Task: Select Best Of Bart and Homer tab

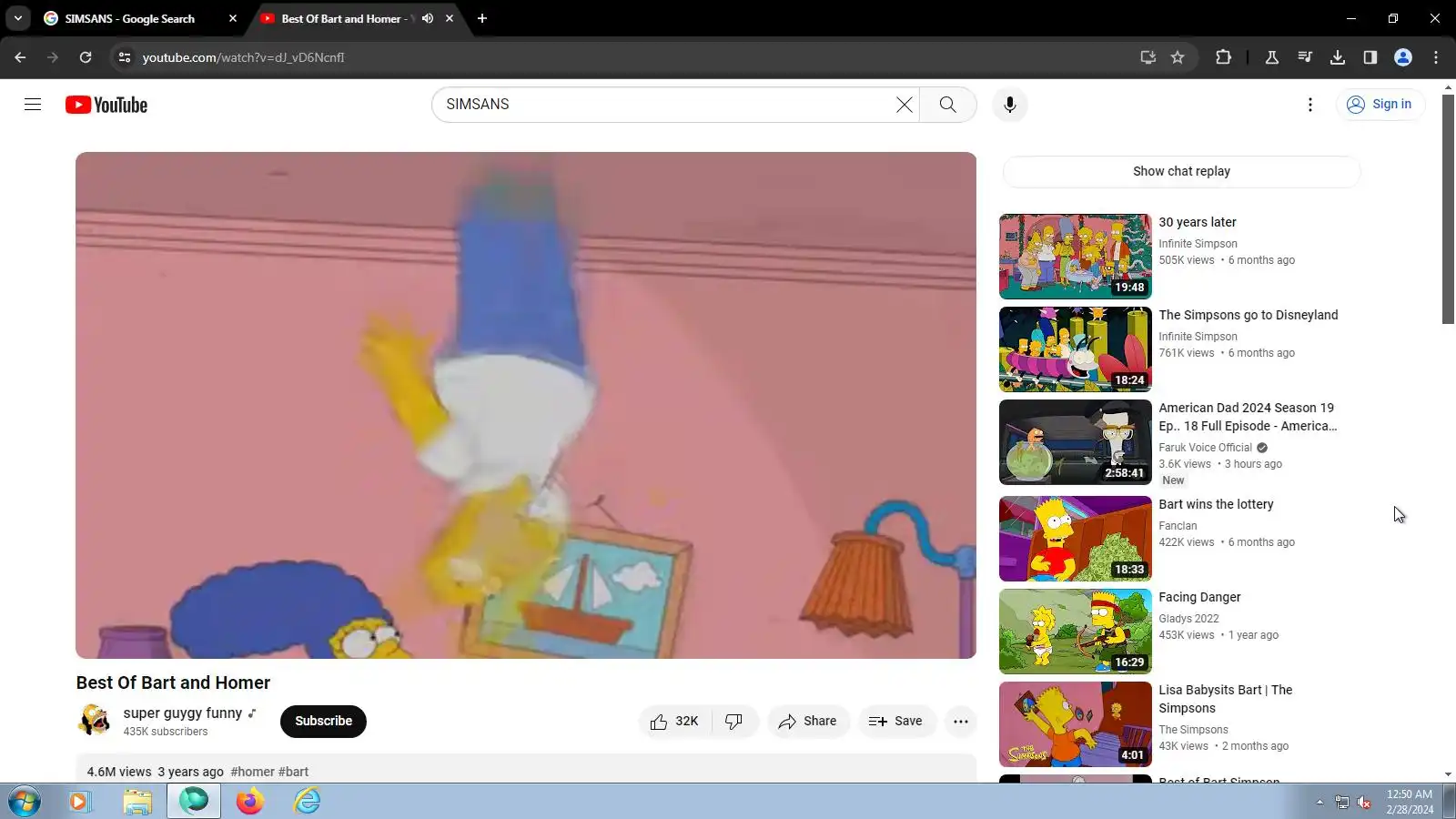Action: click(x=346, y=18)
